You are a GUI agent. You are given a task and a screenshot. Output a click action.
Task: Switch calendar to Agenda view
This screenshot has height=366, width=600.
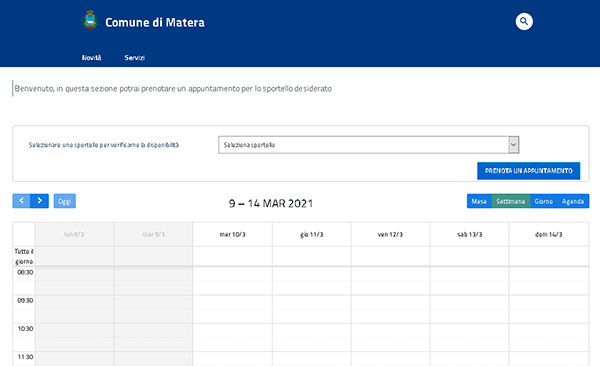(x=573, y=201)
